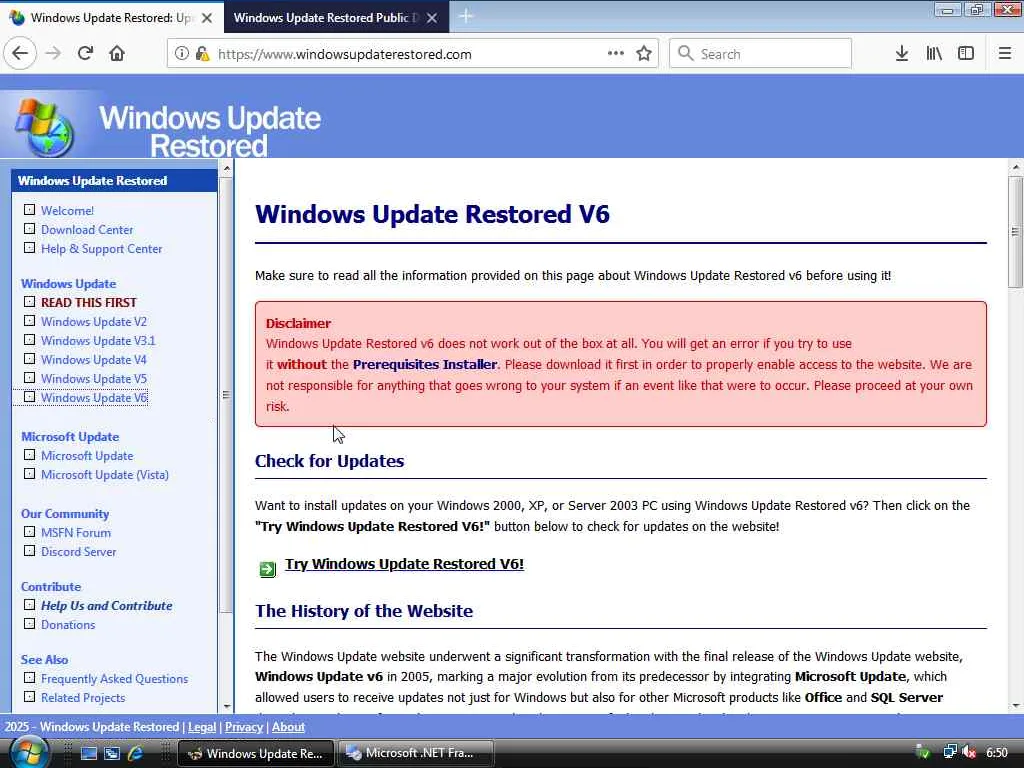Click the Show Desktop quick launch icon
The image size is (1024, 768).
point(89,753)
